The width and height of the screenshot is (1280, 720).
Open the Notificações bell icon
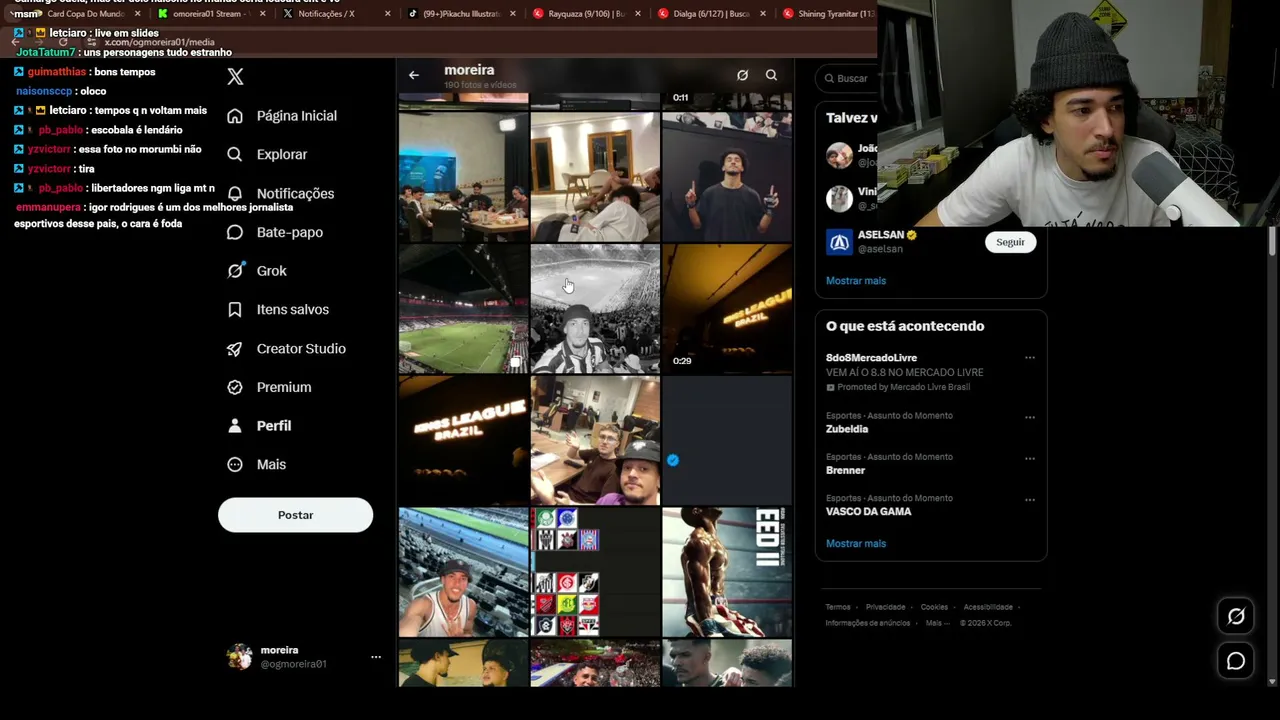click(x=235, y=193)
